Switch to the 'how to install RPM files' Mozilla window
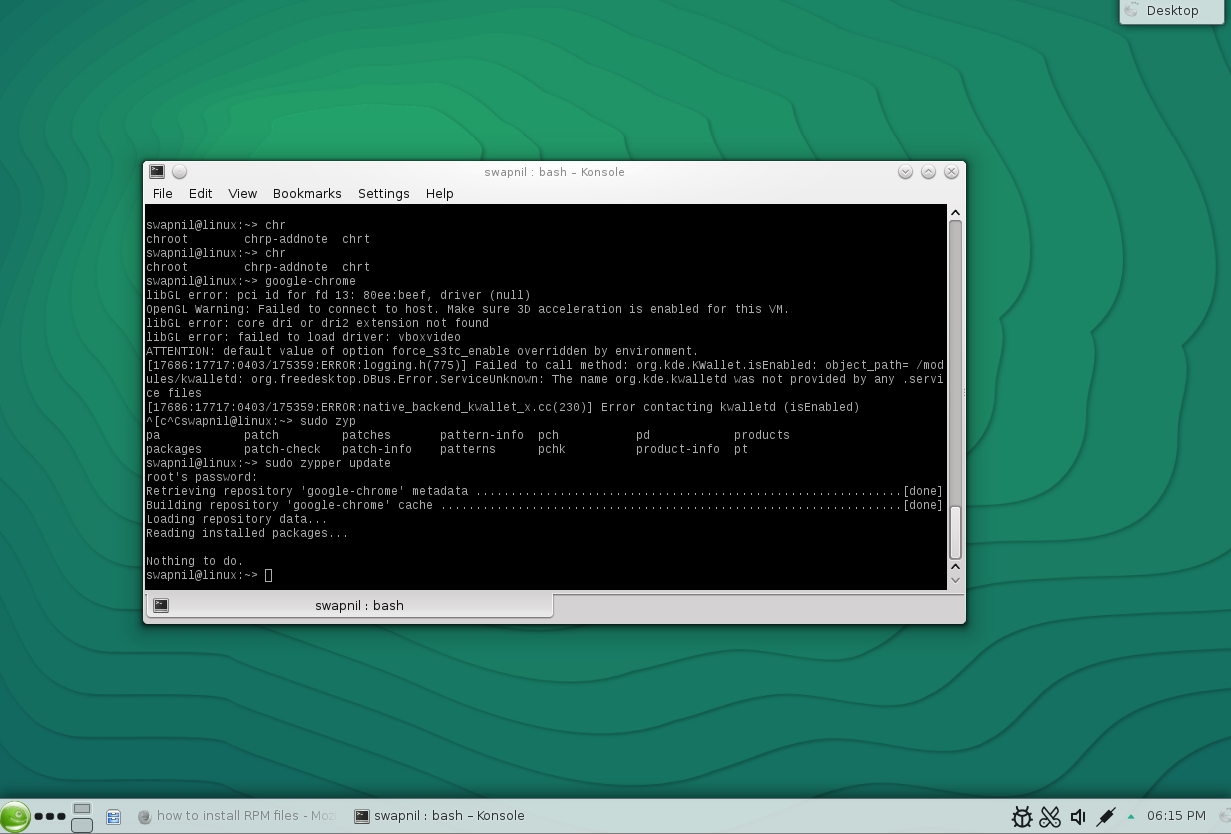The width and height of the screenshot is (1231, 834). pos(235,816)
